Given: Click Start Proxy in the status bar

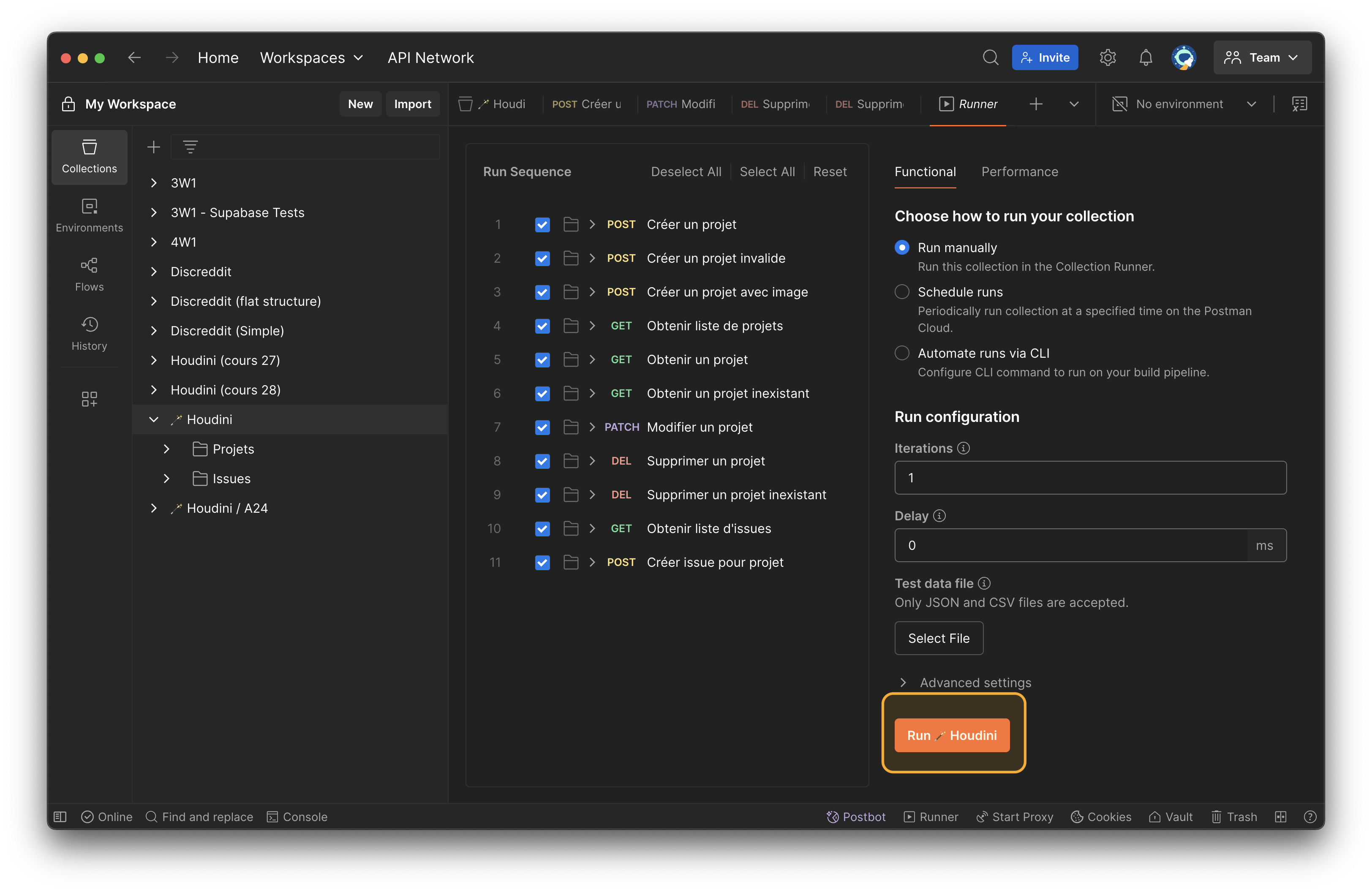Looking at the screenshot, I should pyautogui.click(x=1015, y=816).
